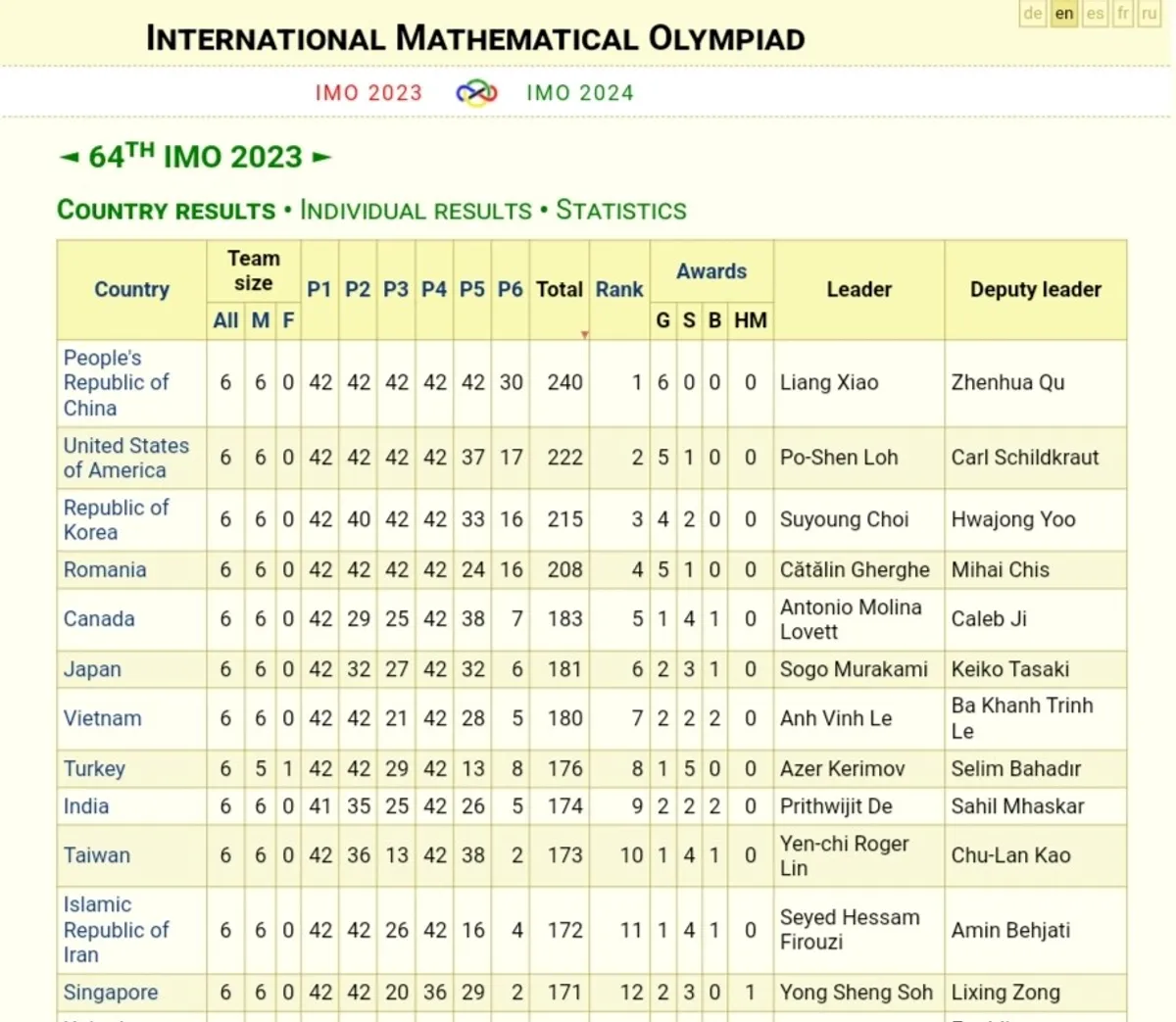The width and height of the screenshot is (1176, 1022).
Task: Go to next IMO with right arrow
Action: 321,157
